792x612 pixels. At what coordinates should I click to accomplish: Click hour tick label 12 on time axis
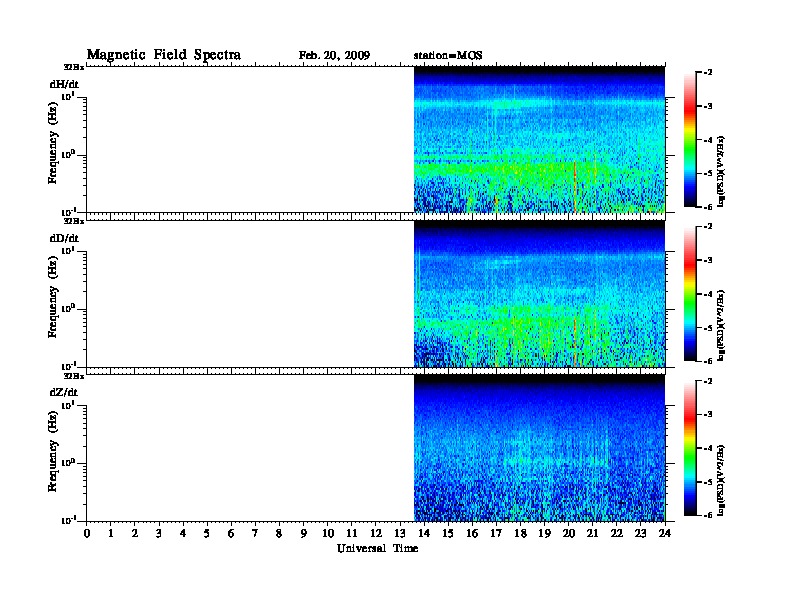(376, 534)
